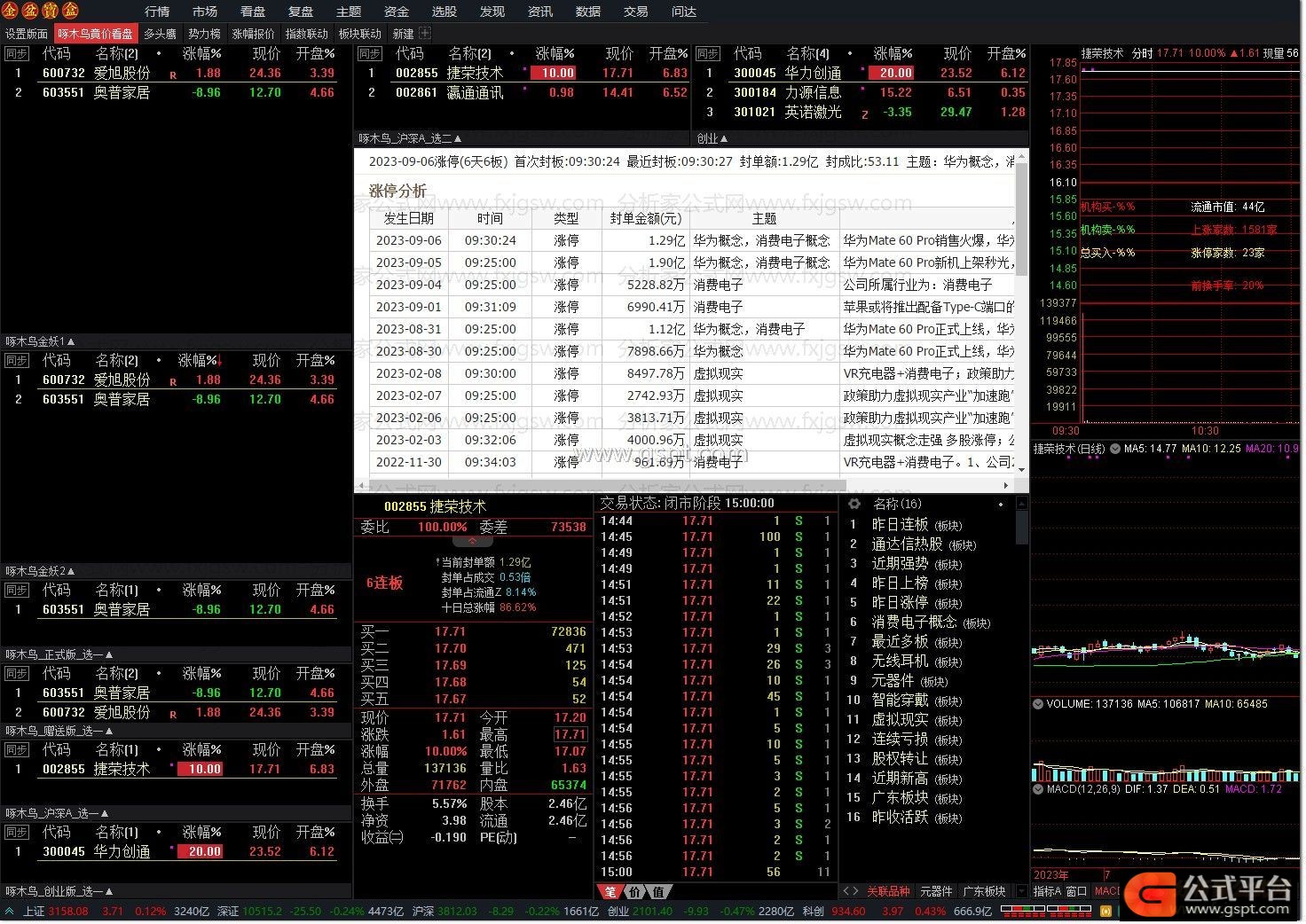1306x924 pixels.
Task: Click the plus icon beside 新建 tab
Action: point(424,34)
